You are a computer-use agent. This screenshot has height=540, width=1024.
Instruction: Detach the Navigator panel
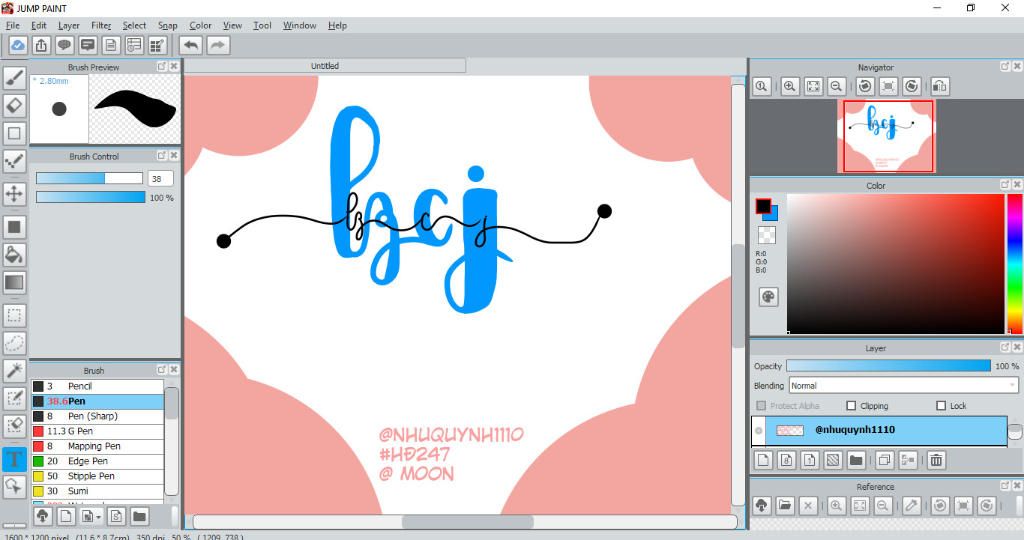1004,67
